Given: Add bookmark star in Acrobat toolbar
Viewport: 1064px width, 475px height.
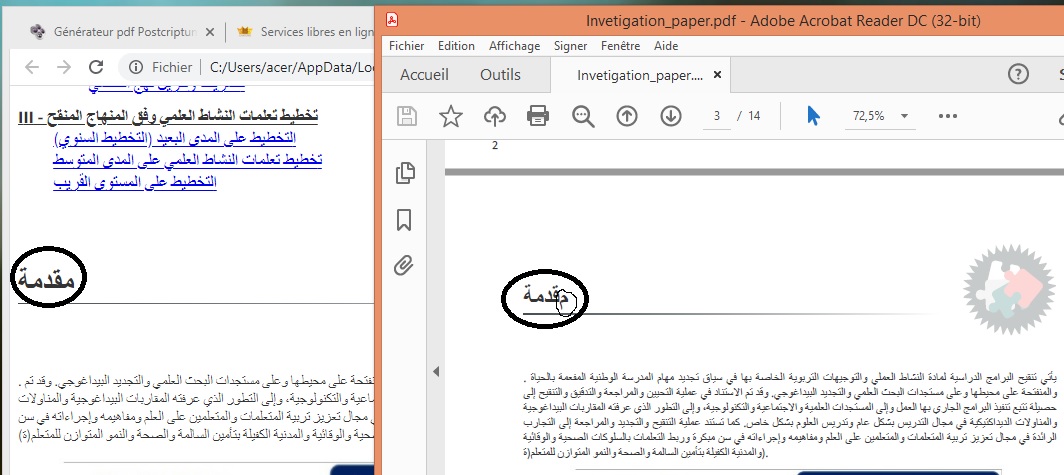Looking at the screenshot, I should click(x=451, y=116).
